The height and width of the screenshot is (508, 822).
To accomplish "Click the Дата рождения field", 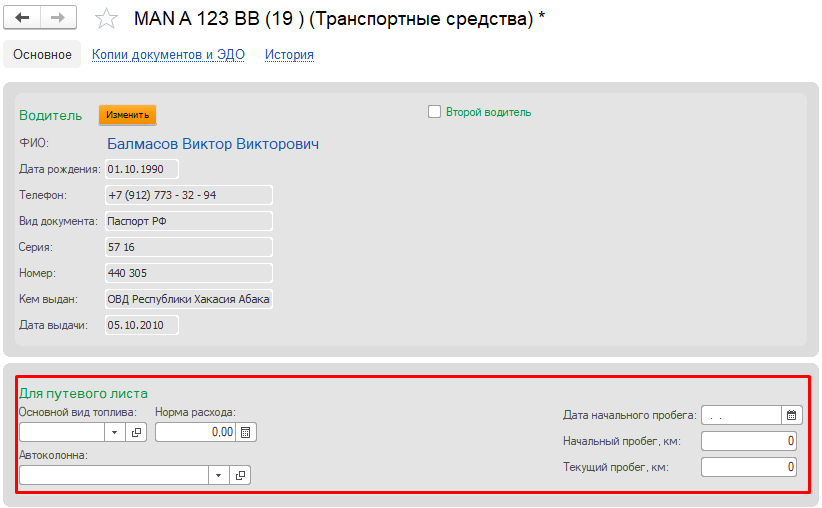I will click(x=142, y=169).
